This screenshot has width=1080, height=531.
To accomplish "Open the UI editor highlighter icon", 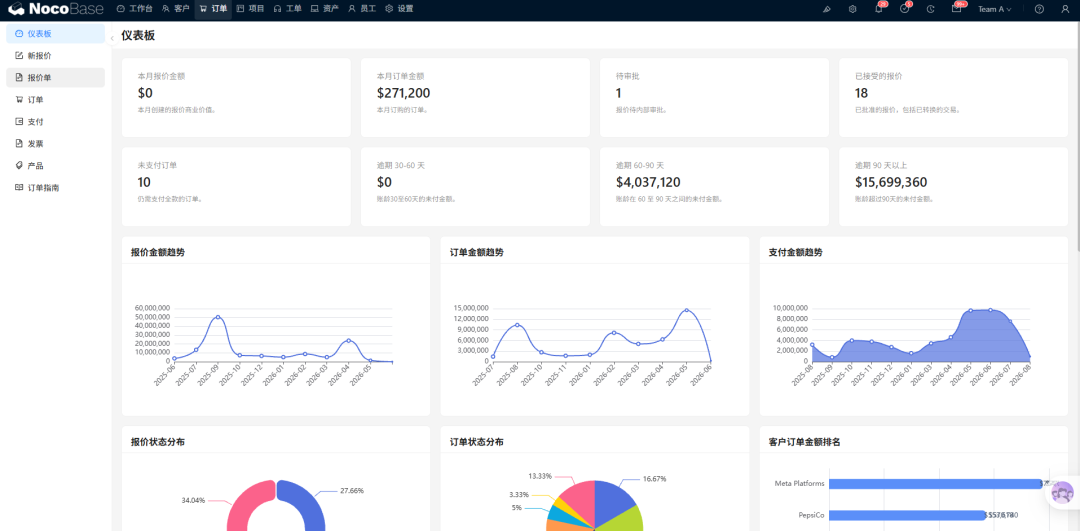I will tap(827, 9).
